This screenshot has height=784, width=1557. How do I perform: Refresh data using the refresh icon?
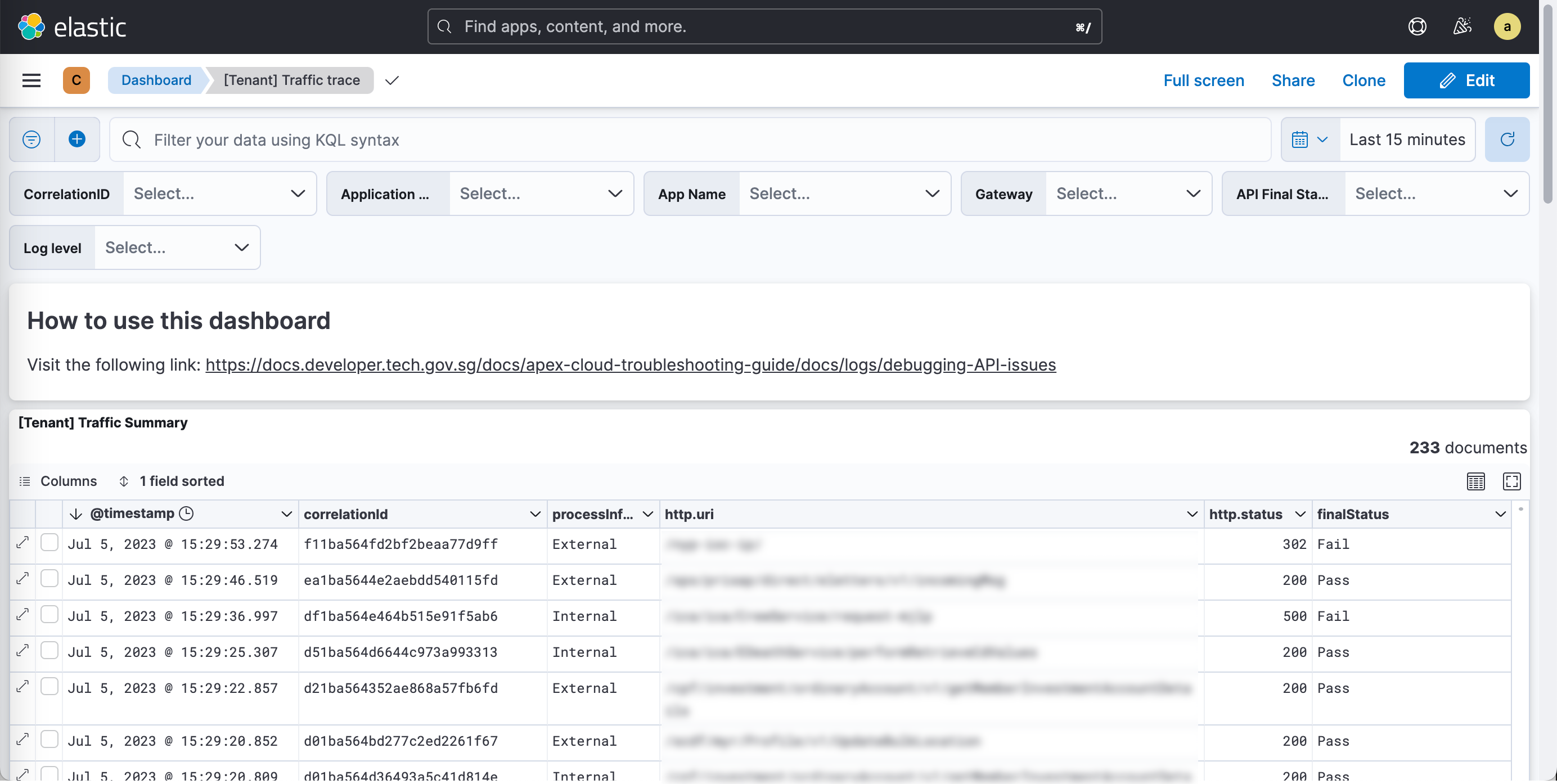pos(1507,139)
